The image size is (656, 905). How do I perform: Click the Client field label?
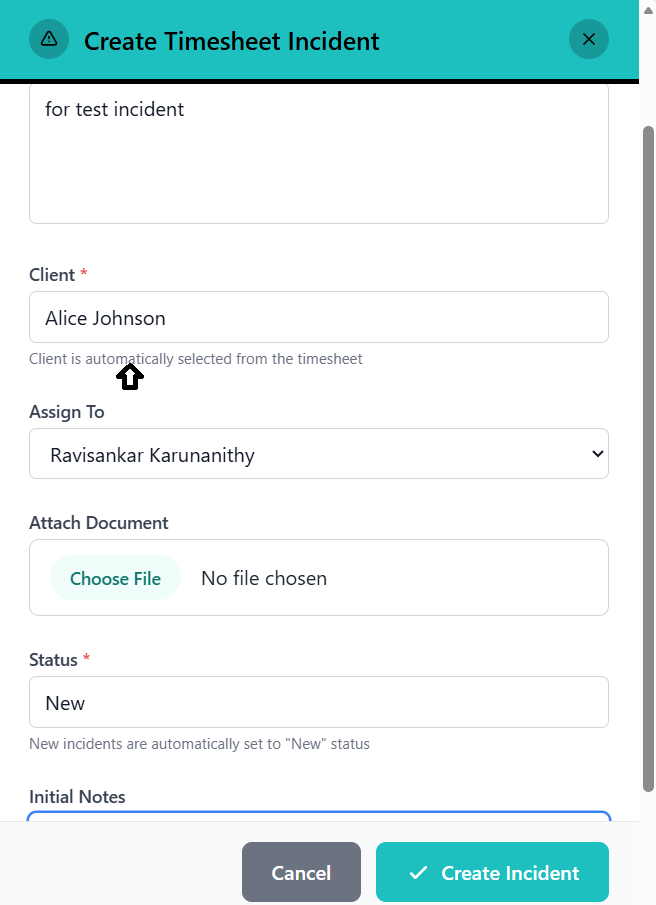52,275
